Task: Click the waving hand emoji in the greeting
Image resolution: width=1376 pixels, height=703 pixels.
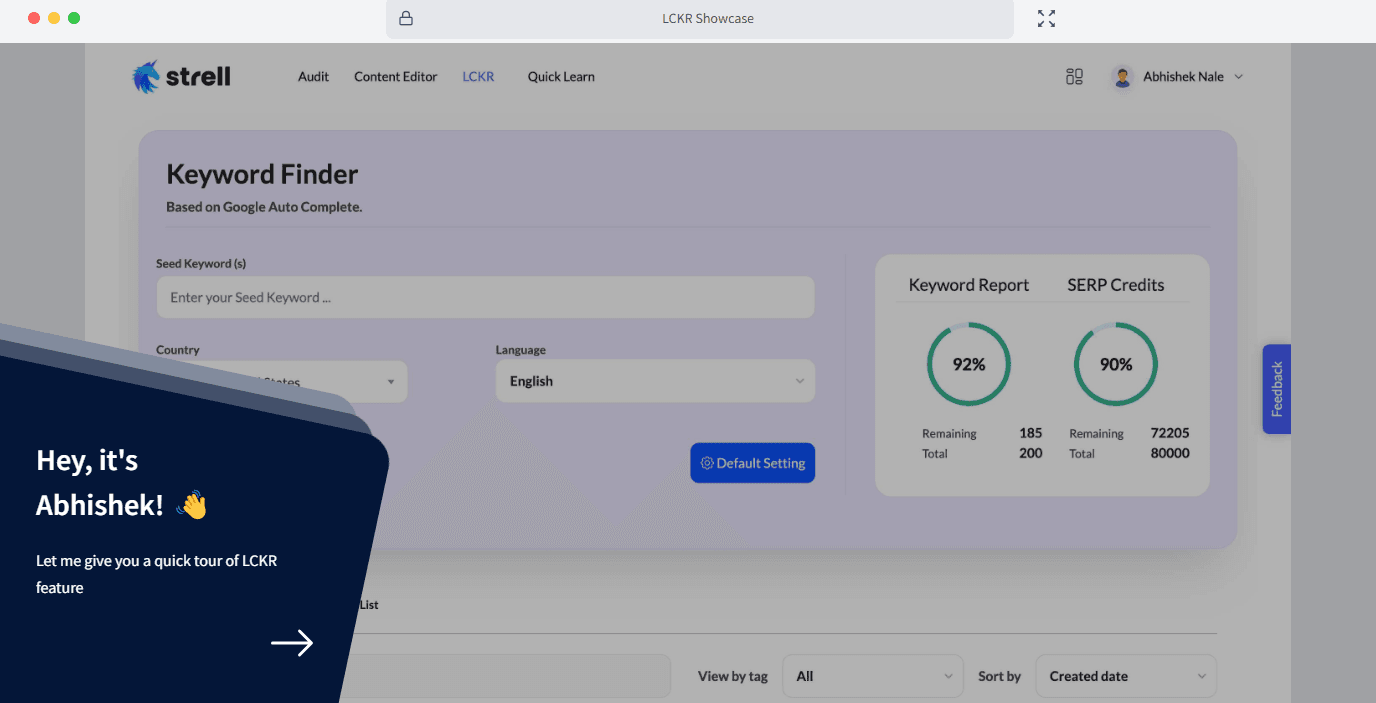Action: (193, 505)
